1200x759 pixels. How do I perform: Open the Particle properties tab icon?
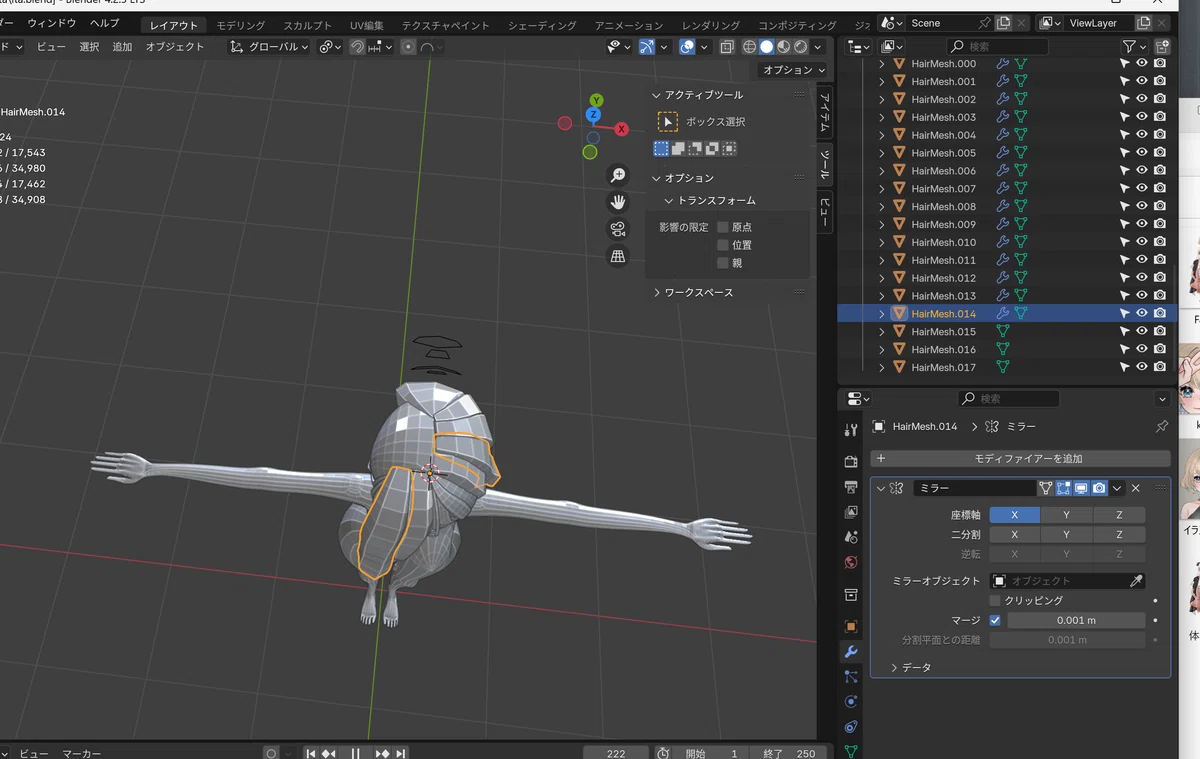click(x=851, y=677)
